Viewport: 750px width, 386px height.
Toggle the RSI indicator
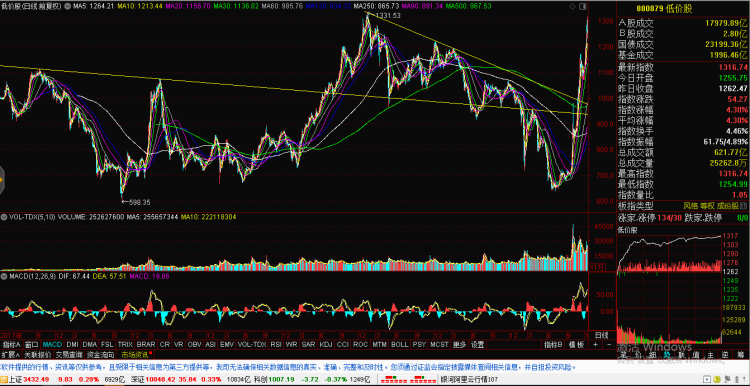tap(276, 344)
